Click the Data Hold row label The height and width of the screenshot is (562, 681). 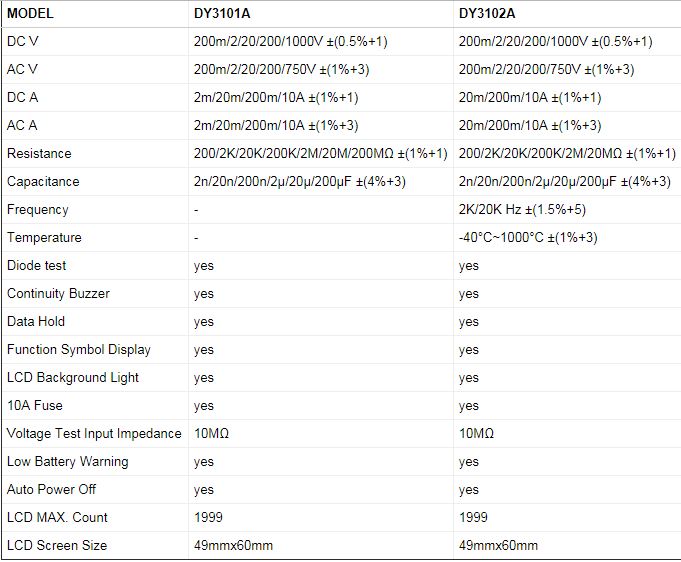[36, 322]
